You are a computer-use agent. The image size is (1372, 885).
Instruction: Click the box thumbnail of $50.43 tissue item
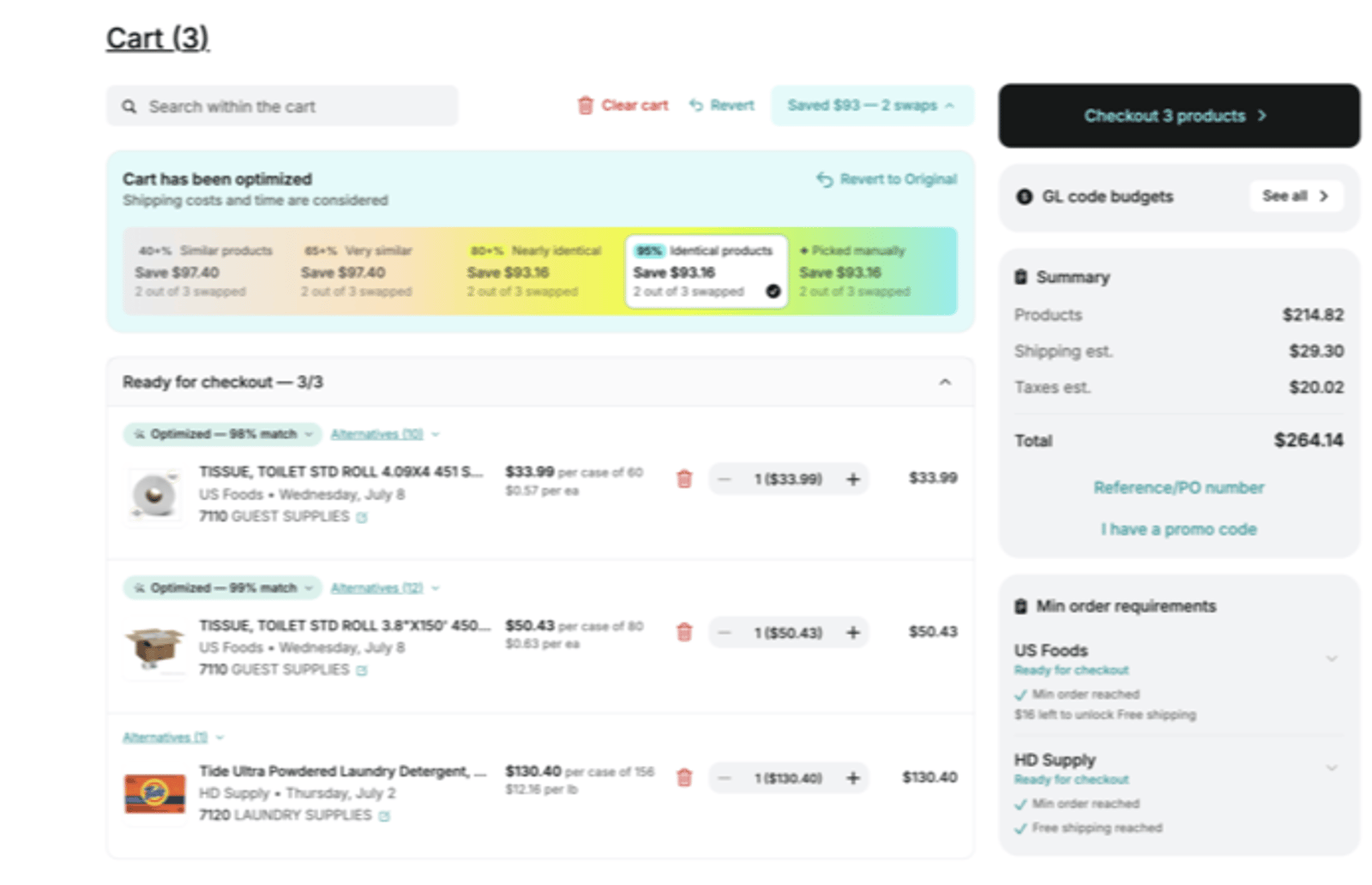click(x=154, y=649)
